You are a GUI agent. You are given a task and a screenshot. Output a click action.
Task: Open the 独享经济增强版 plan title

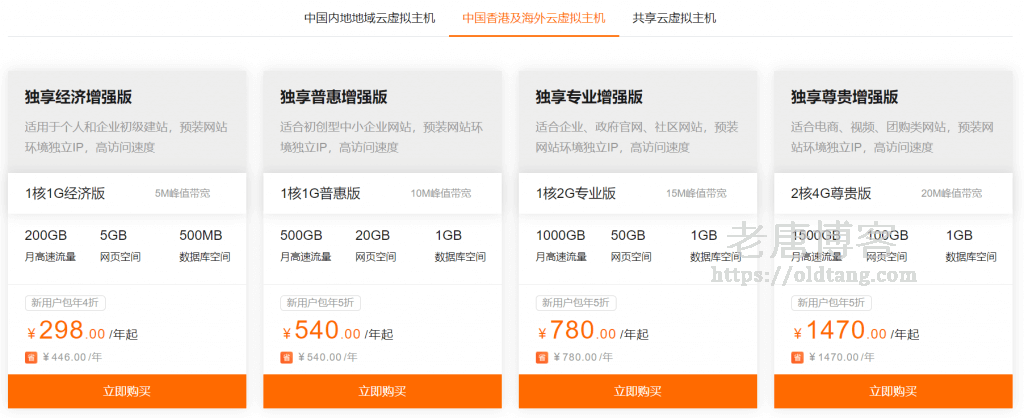pos(79,97)
